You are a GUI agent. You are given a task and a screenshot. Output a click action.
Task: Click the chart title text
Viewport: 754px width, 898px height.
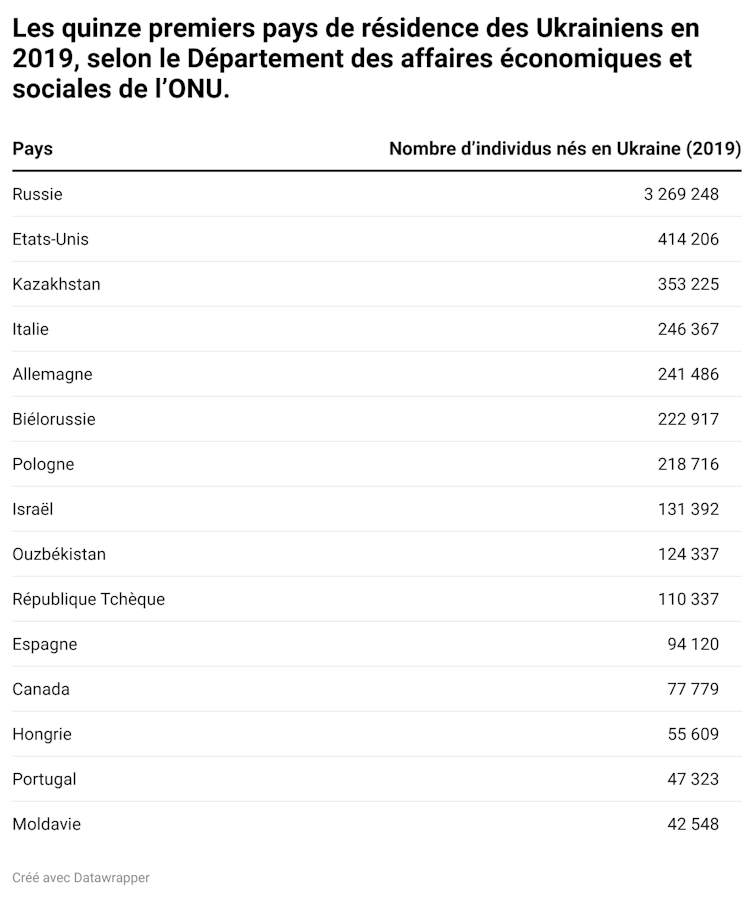[355, 59]
